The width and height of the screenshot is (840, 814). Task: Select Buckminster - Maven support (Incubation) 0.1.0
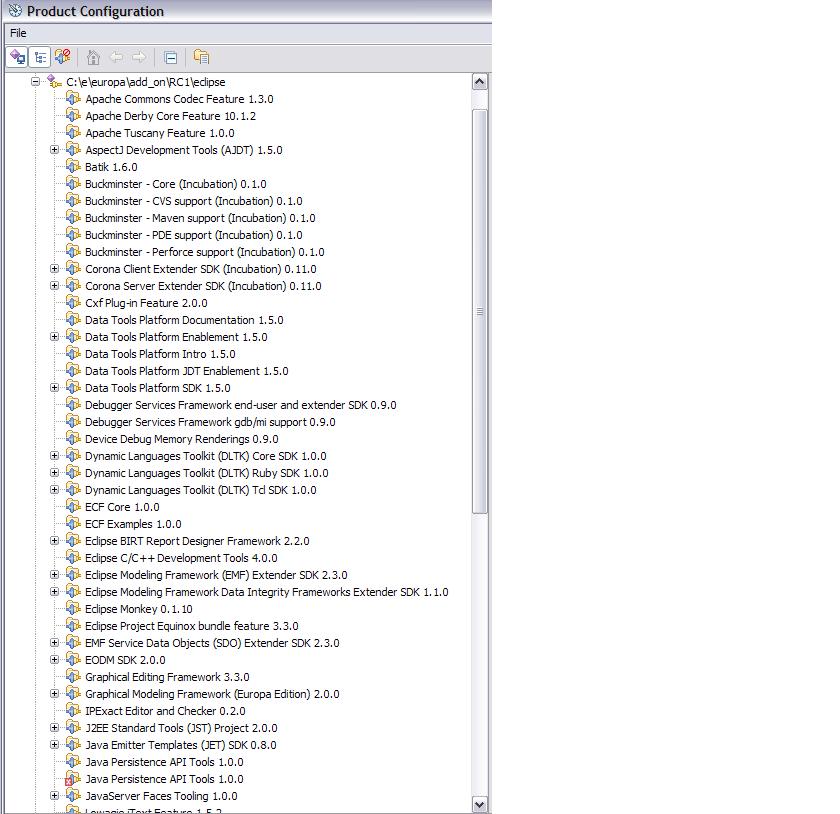pos(200,218)
